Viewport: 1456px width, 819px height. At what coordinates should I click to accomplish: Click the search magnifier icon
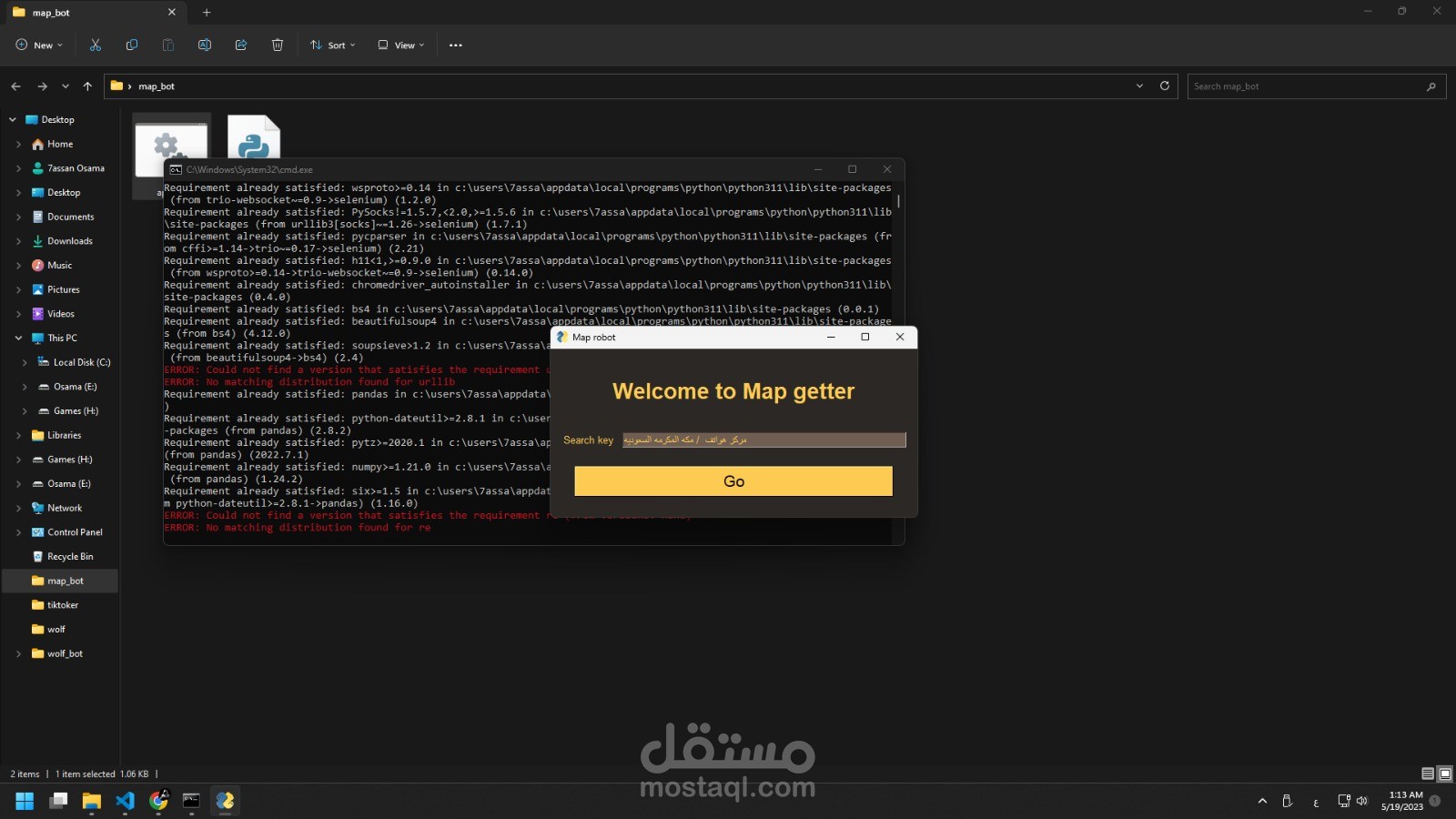(x=1431, y=86)
